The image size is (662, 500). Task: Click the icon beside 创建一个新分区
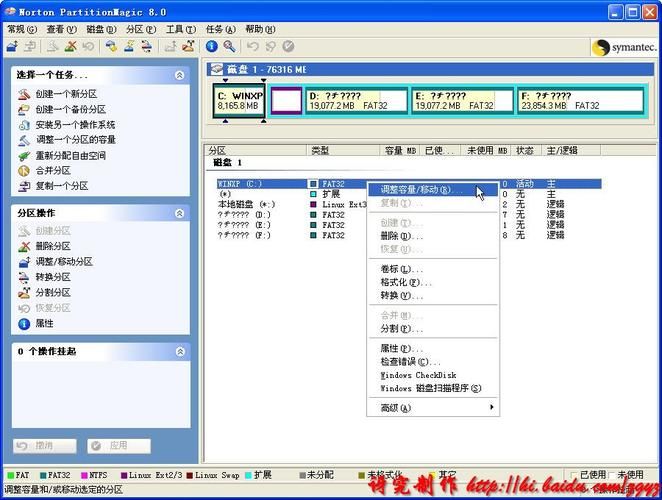24,94
